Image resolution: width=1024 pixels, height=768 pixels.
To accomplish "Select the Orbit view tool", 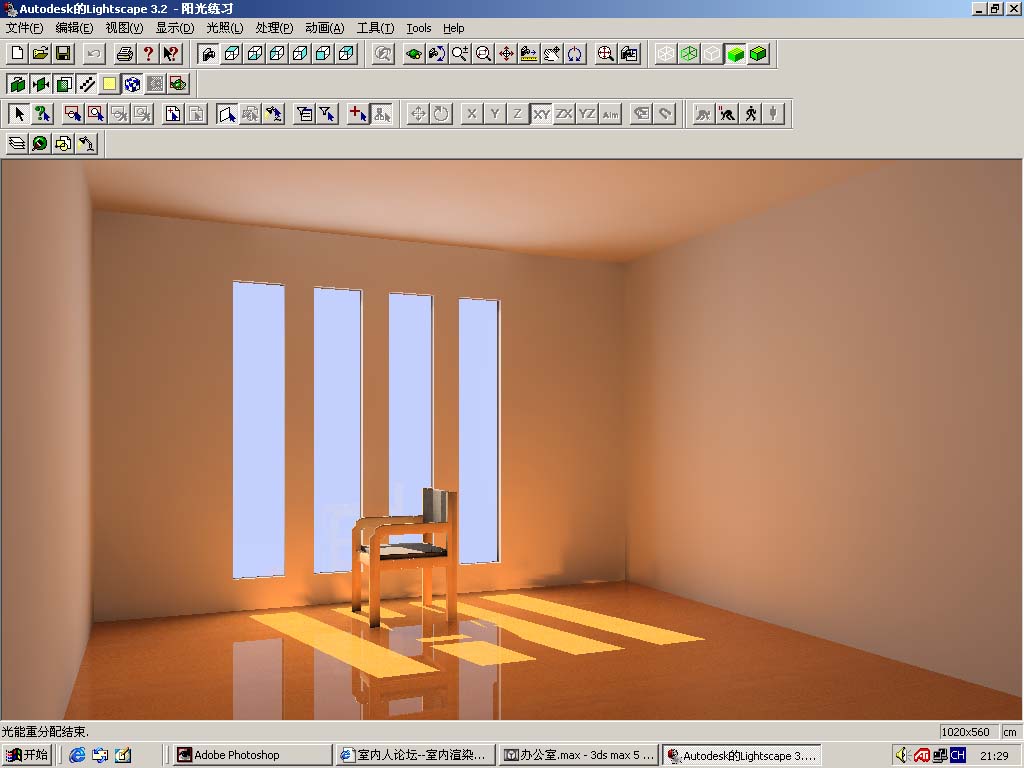I will (x=413, y=54).
